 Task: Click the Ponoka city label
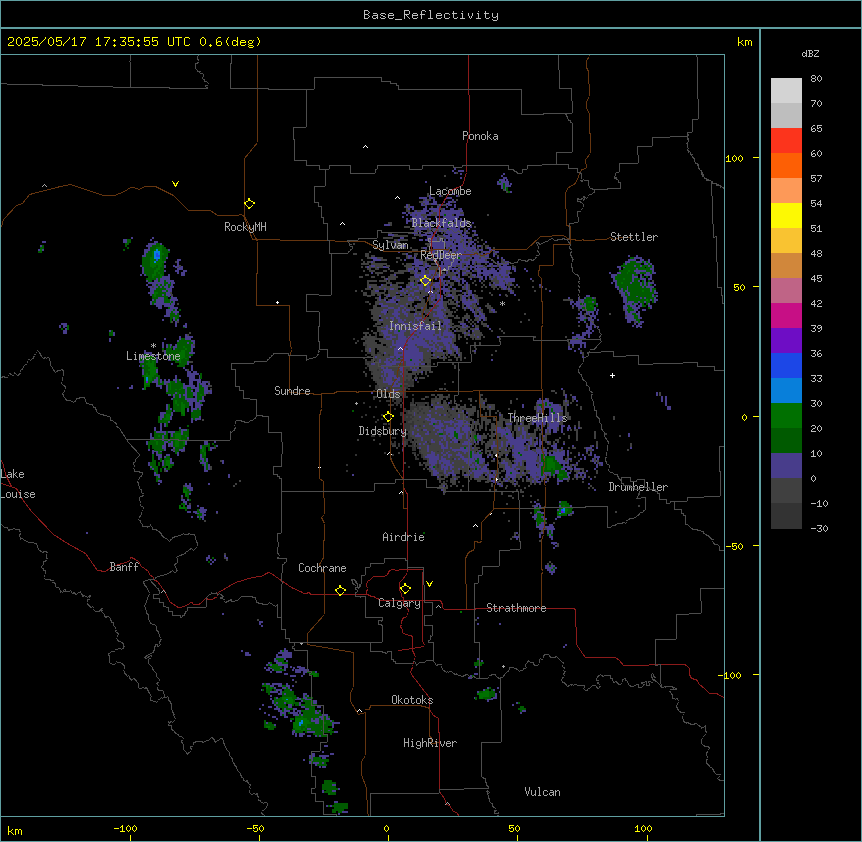click(x=480, y=136)
